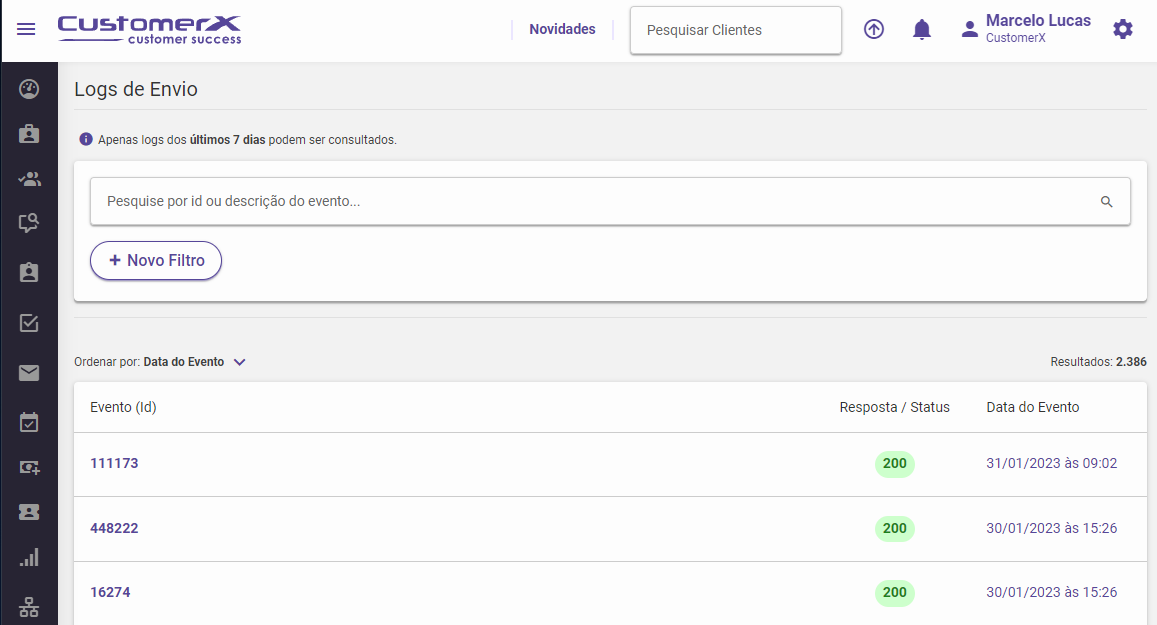Click the Logs de Envio page title

coord(136,89)
